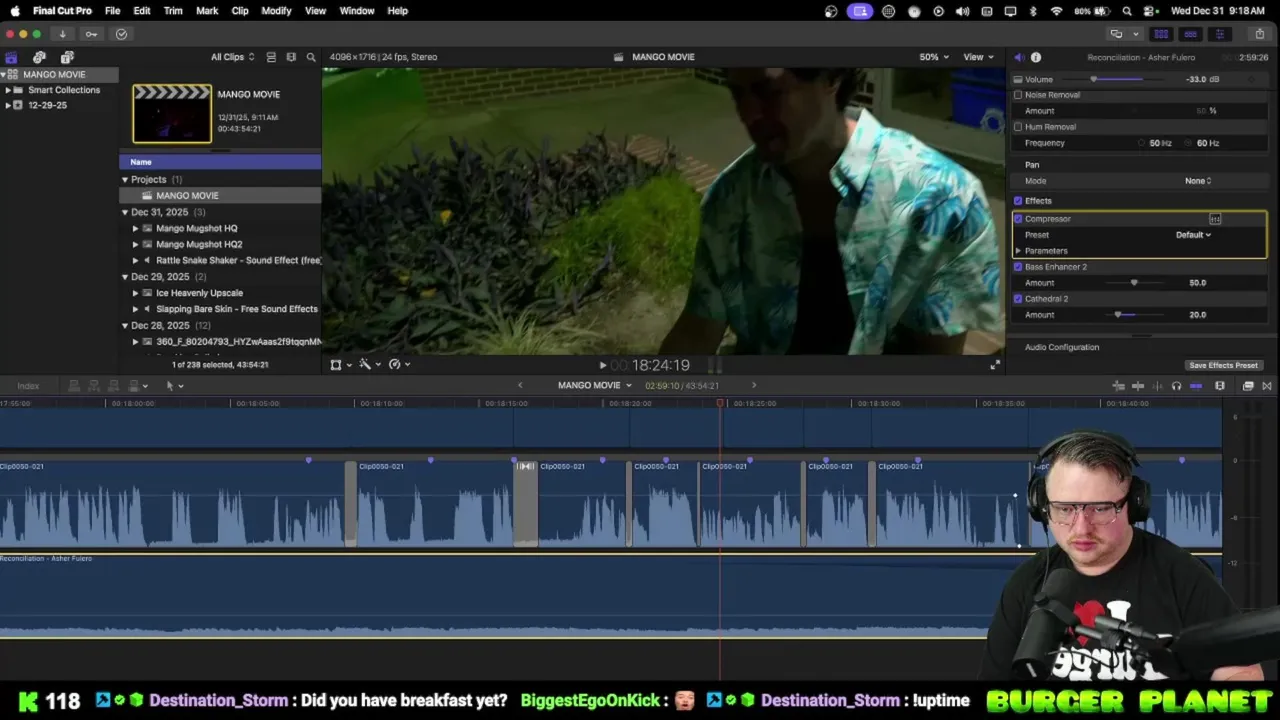This screenshot has width=1280, height=720.
Task: Toggle filmstrip or list clip appearance
Action: (x=271, y=57)
